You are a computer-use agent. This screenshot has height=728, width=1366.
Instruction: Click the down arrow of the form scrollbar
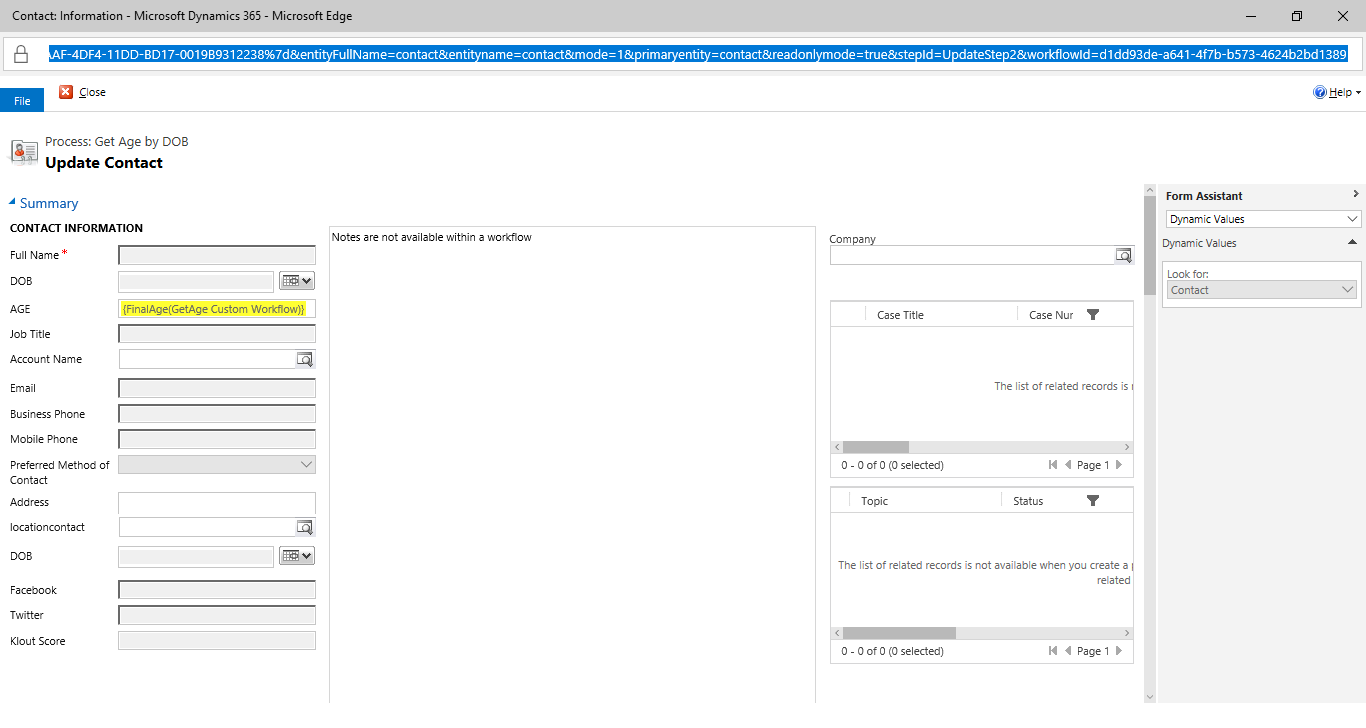coord(1150,696)
